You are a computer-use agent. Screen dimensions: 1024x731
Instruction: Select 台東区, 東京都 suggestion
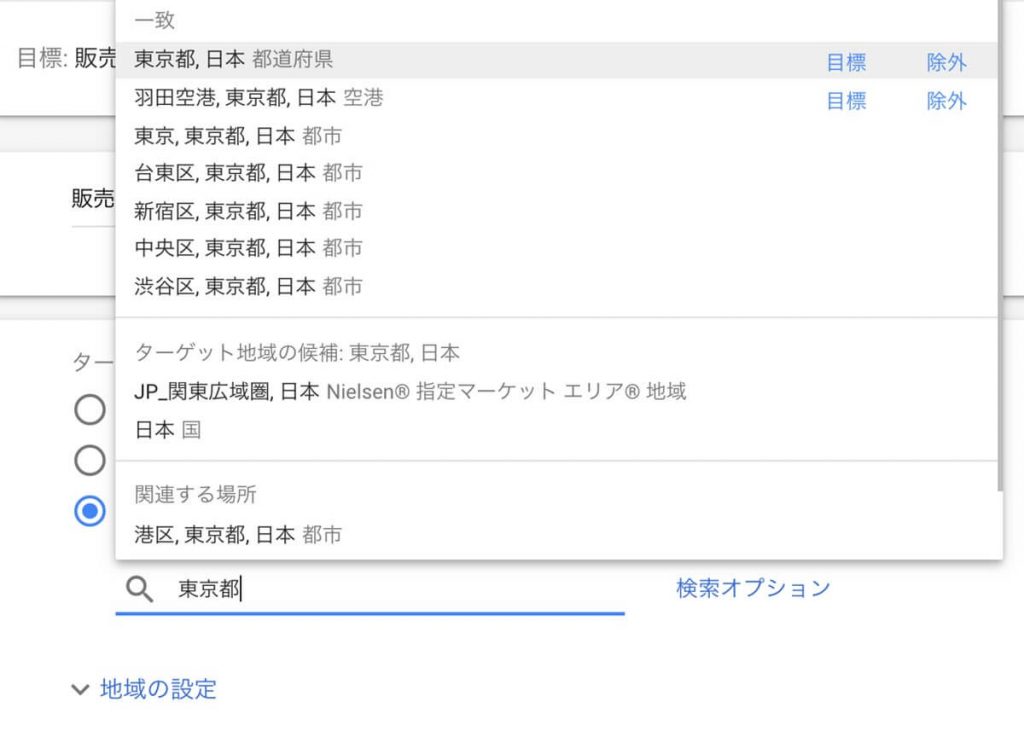tap(248, 173)
